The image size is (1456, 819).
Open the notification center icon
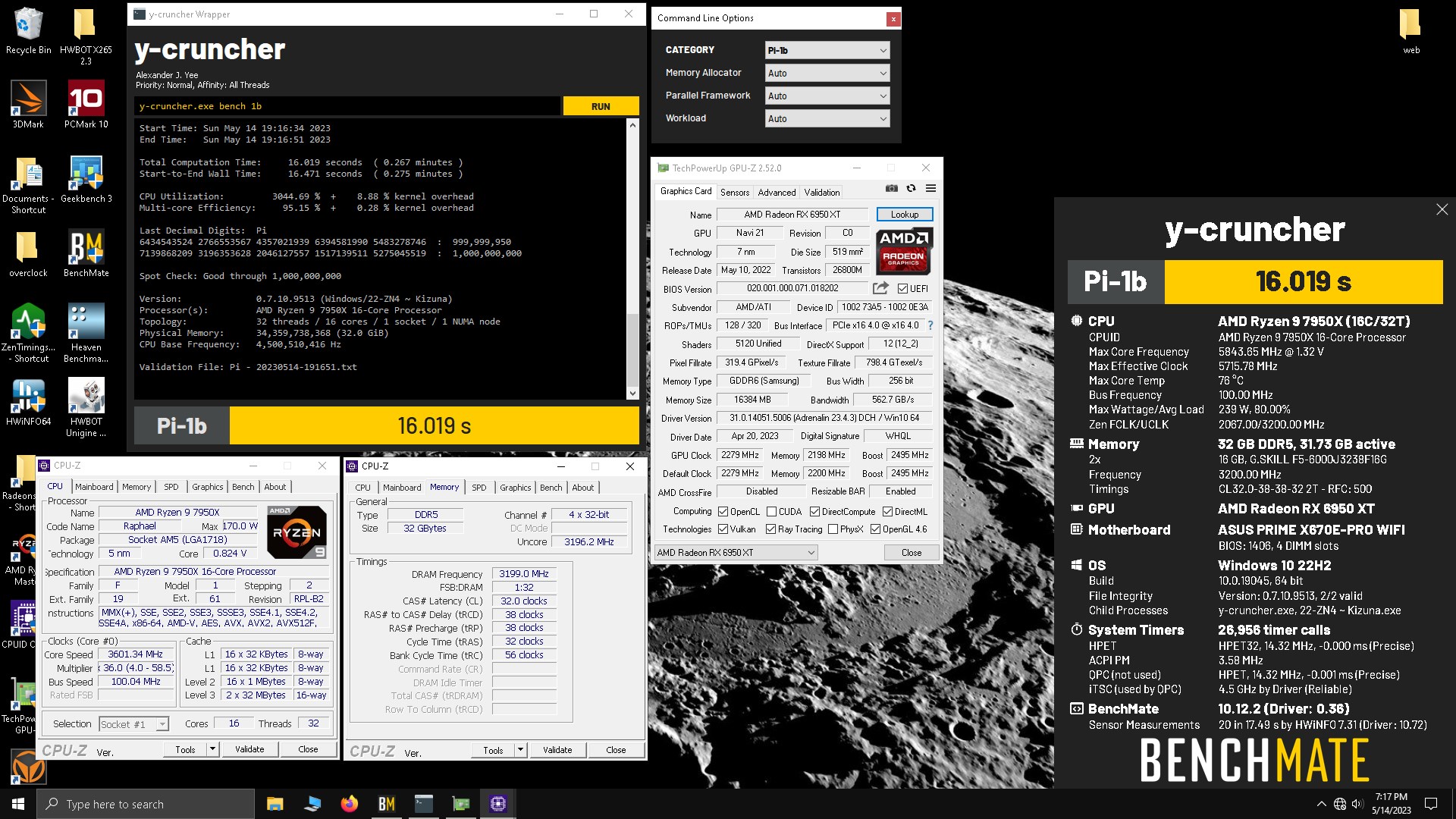point(1431,804)
